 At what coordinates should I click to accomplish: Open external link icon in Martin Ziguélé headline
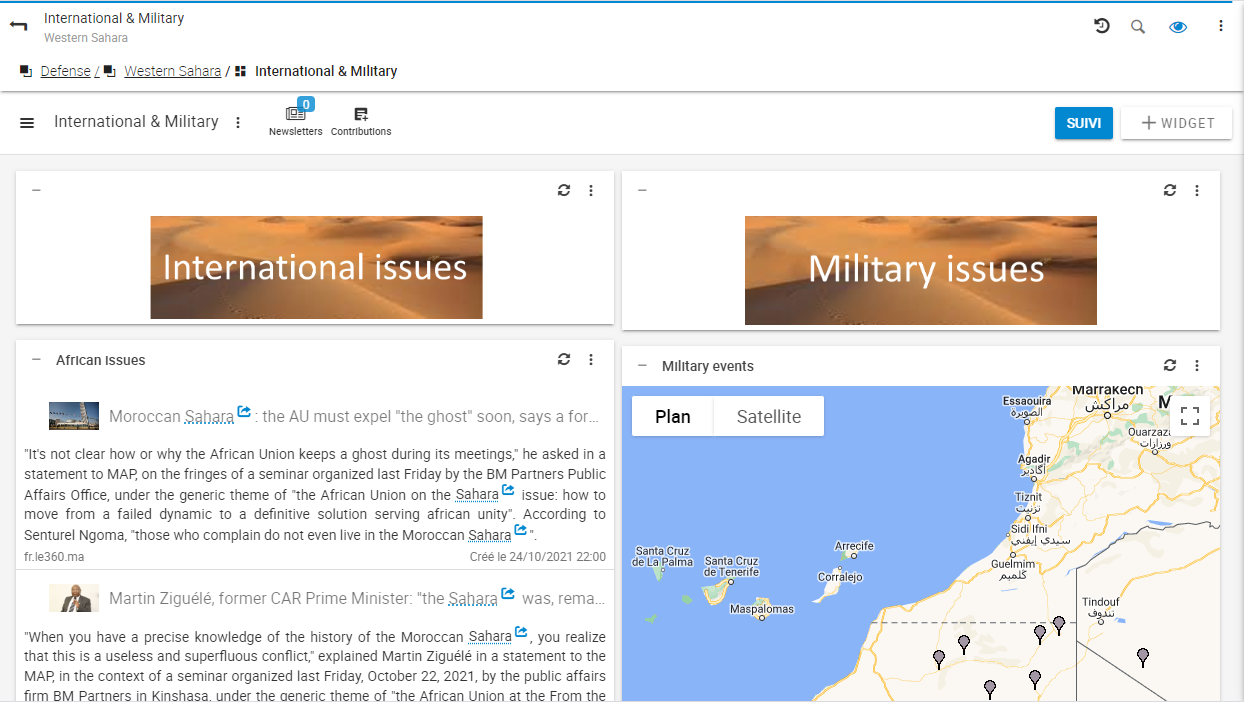point(508,594)
